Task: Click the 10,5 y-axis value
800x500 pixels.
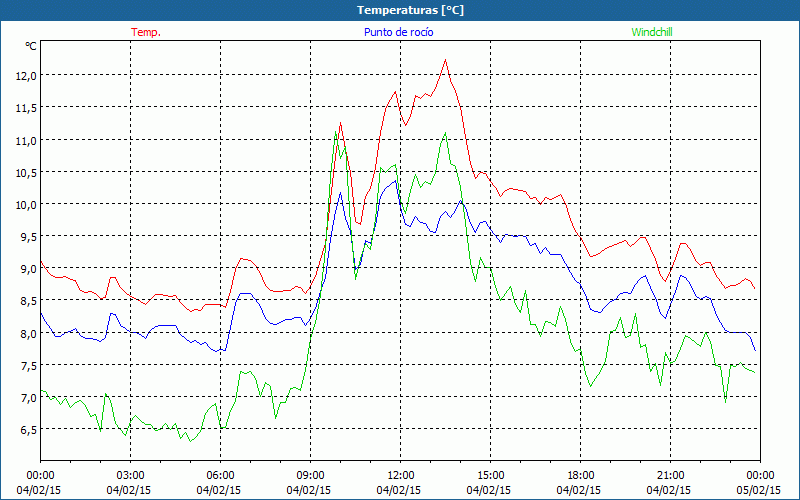Action: 27,172
